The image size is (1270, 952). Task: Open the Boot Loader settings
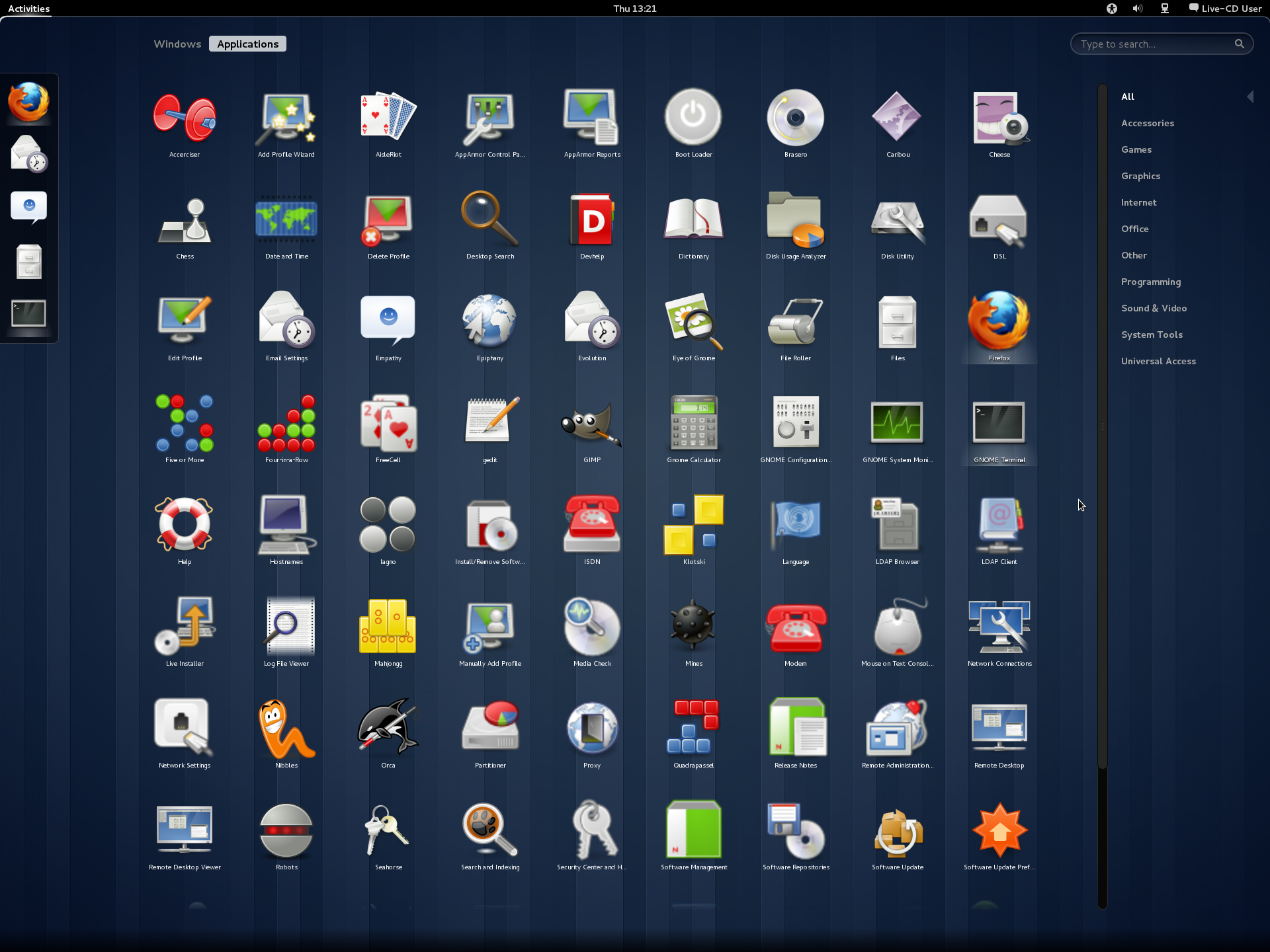(x=694, y=124)
